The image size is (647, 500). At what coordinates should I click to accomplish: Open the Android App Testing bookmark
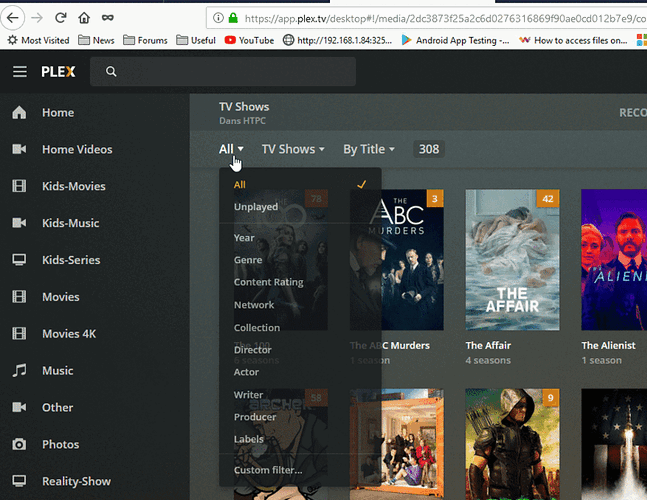[456, 40]
